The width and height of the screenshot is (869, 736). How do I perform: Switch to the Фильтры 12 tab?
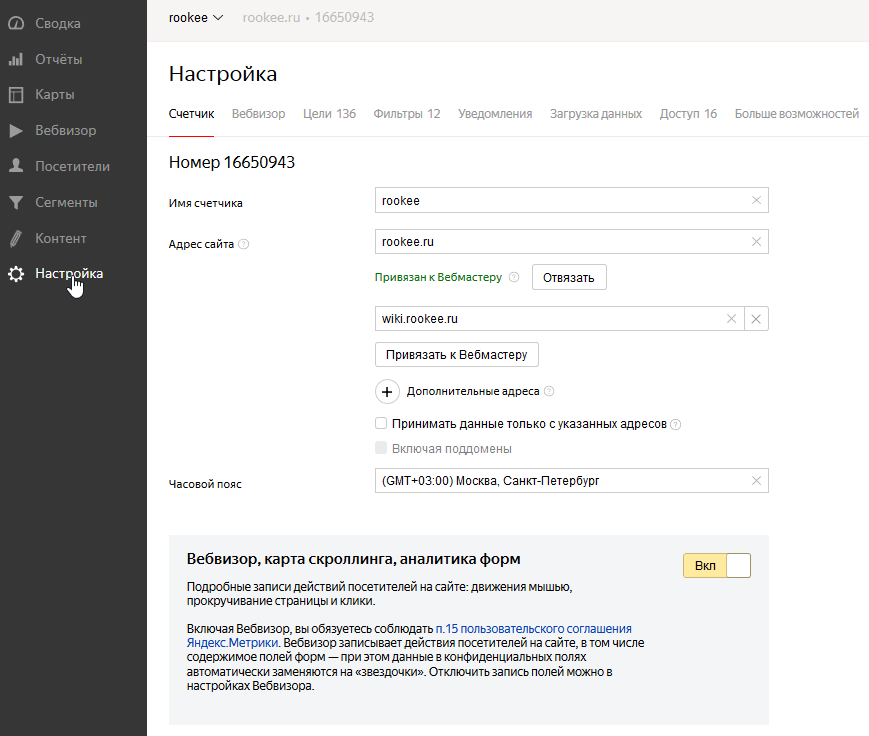click(x=406, y=114)
